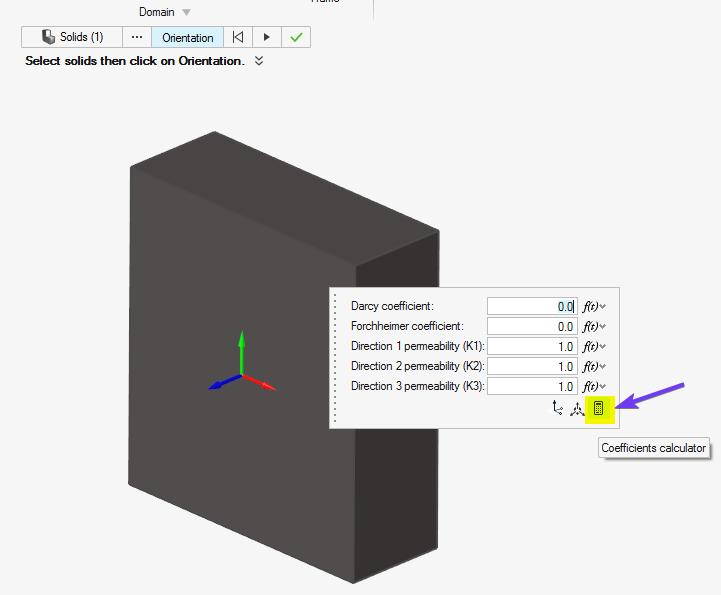The width and height of the screenshot is (721, 595).
Task: Click the play arrow button
Action: pyautogui.click(x=267, y=37)
